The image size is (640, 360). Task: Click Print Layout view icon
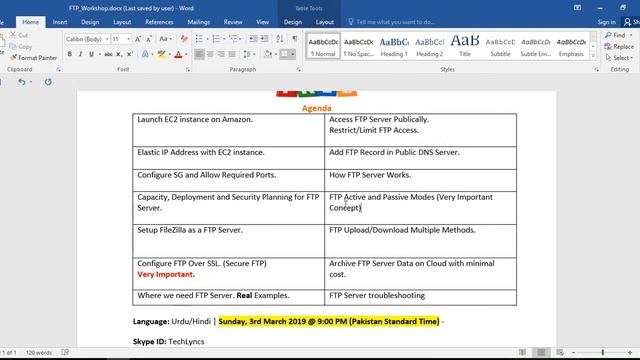[541, 352]
